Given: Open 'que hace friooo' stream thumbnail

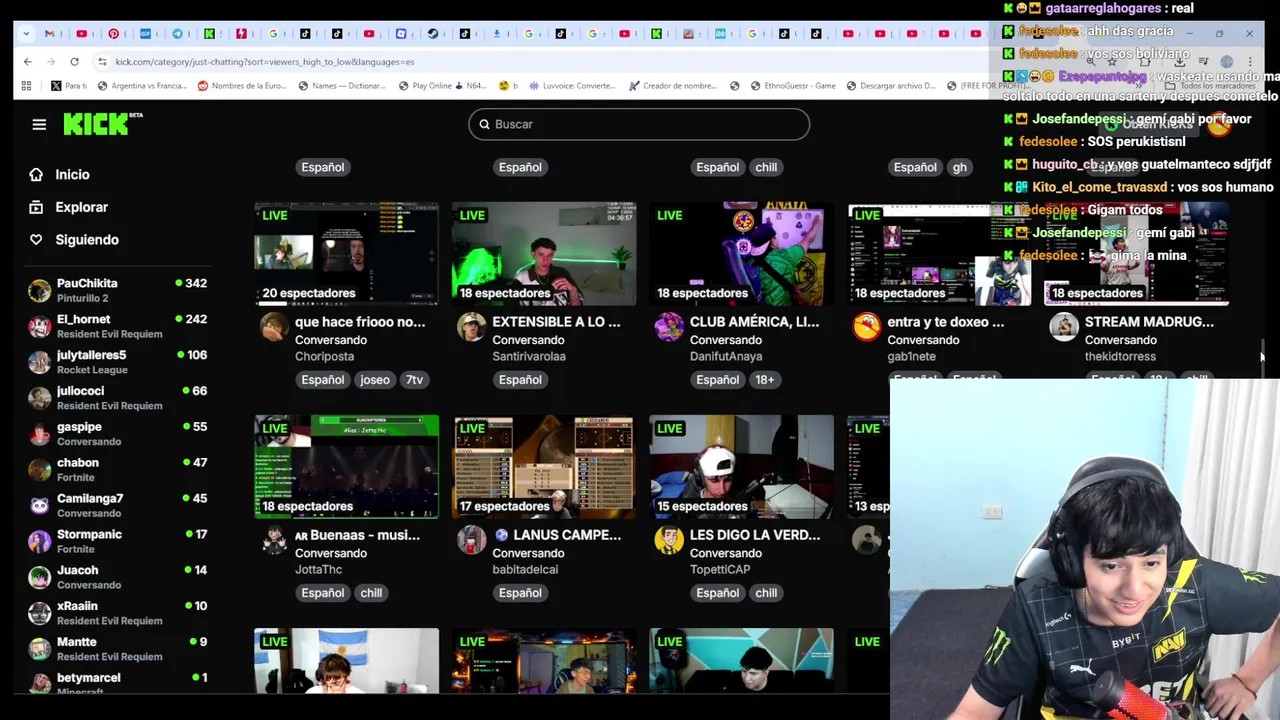Looking at the screenshot, I should pos(346,254).
